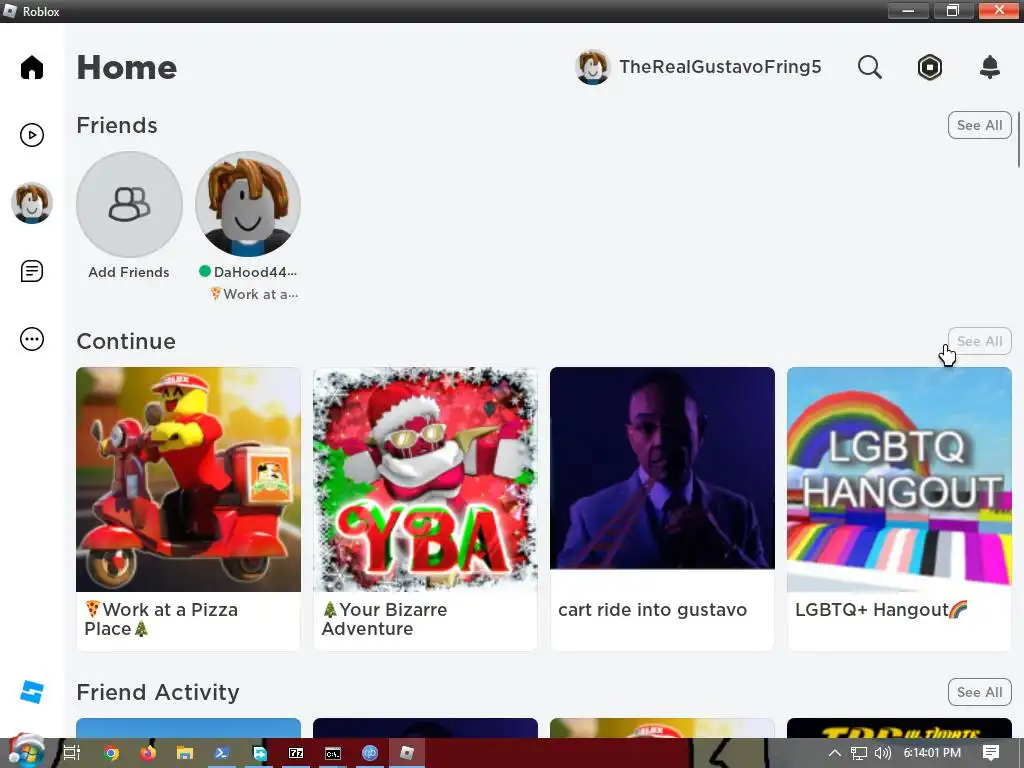This screenshot has height=768, width=1024.
Task: Open the notifications bell
Action: pos(990,67)
